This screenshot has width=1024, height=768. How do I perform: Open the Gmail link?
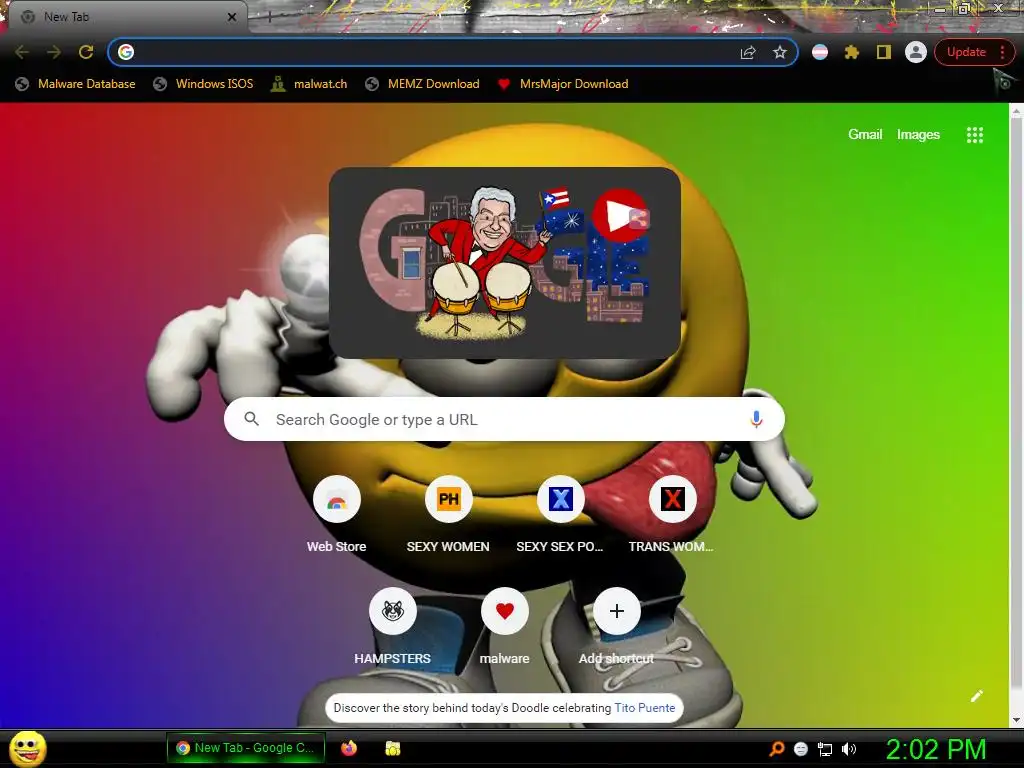pyautogui.click(x=865, y=135)
